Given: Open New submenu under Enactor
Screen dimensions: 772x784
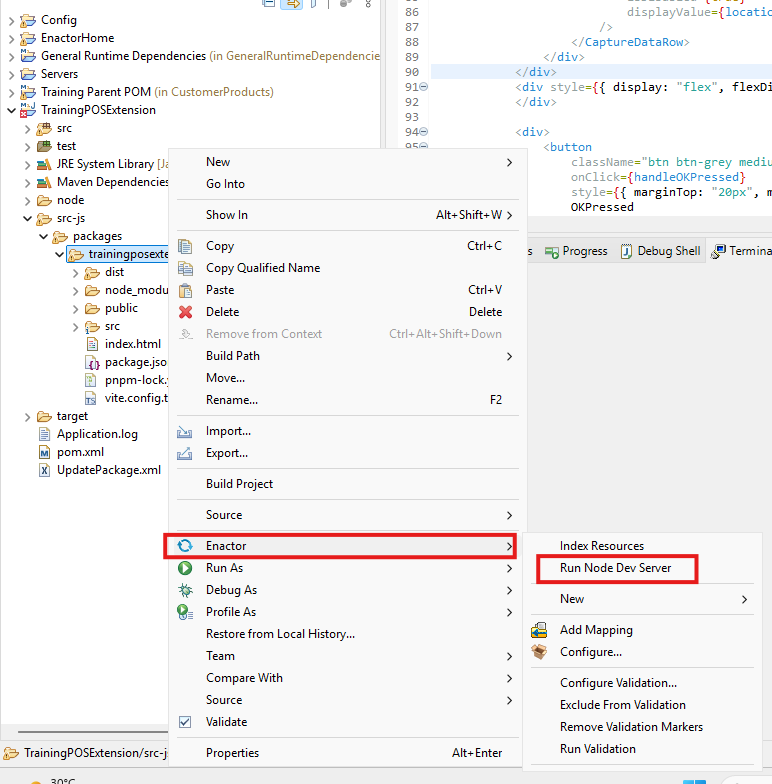Looking at the screenshot, I should pyautogui.click(x=642, y=599).
